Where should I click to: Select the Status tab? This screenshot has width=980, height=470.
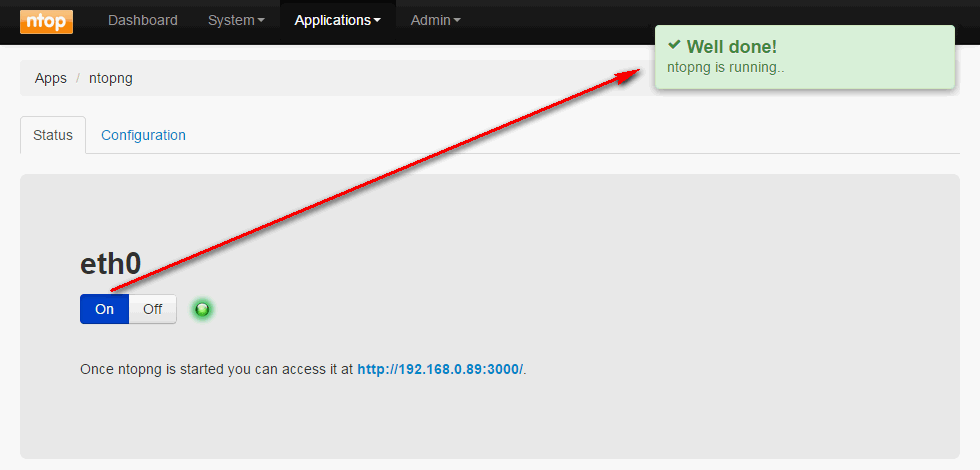[x=53, y=135]
